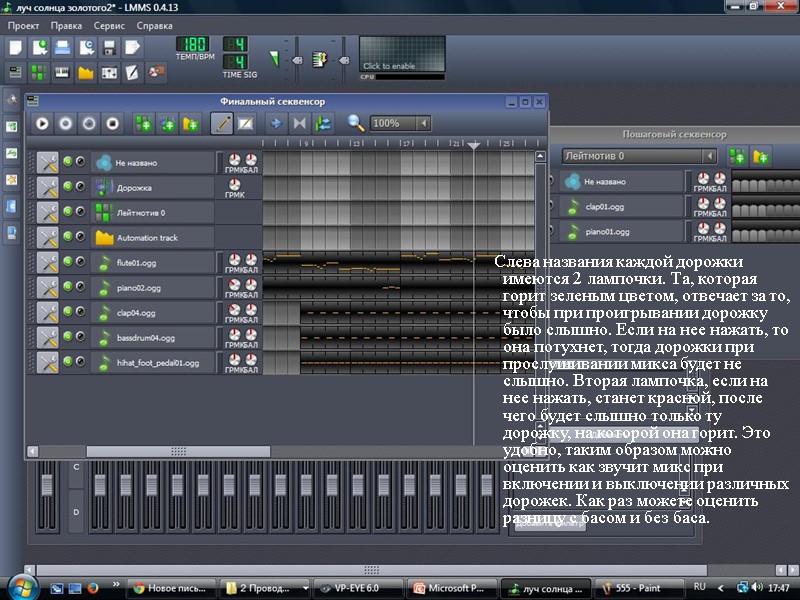
Task: Click the flute01.ogg track name button
Action: tap(153, 263)
